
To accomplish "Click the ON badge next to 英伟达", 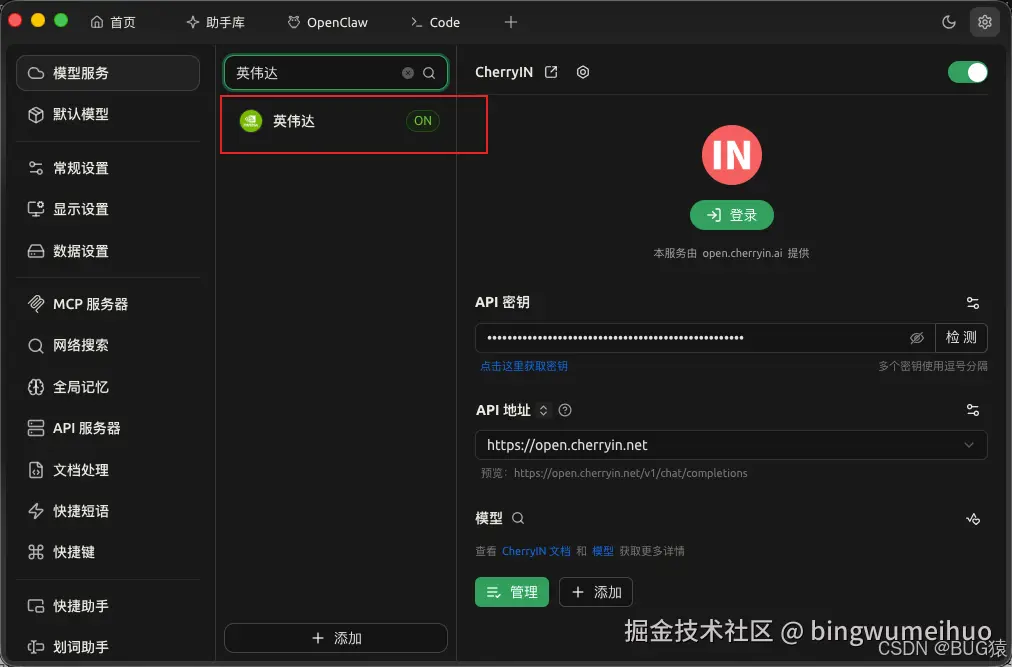I will pos(422,120).
